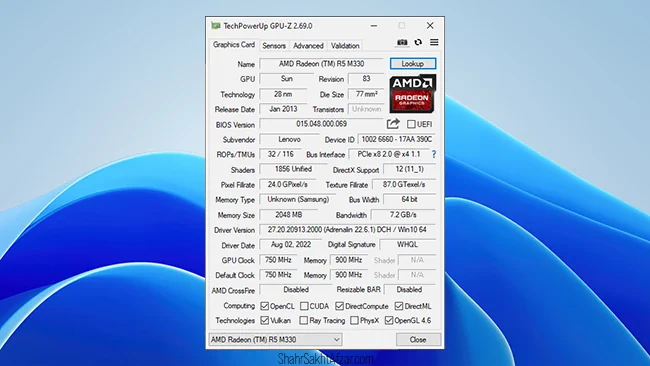The height and width of the screenshot is (366, 650).
Task: Click the AMD Radeon Graphics logo
Action: [412, 94]
